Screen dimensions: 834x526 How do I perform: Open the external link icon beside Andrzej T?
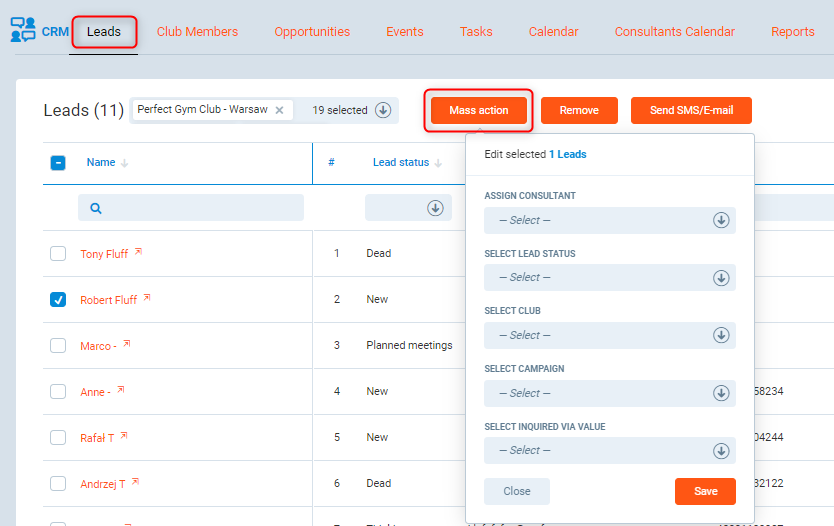coord(135,483)
